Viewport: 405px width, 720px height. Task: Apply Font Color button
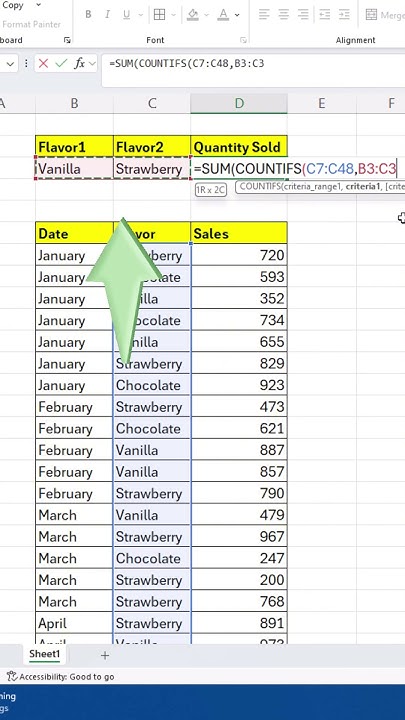point(224,15)
